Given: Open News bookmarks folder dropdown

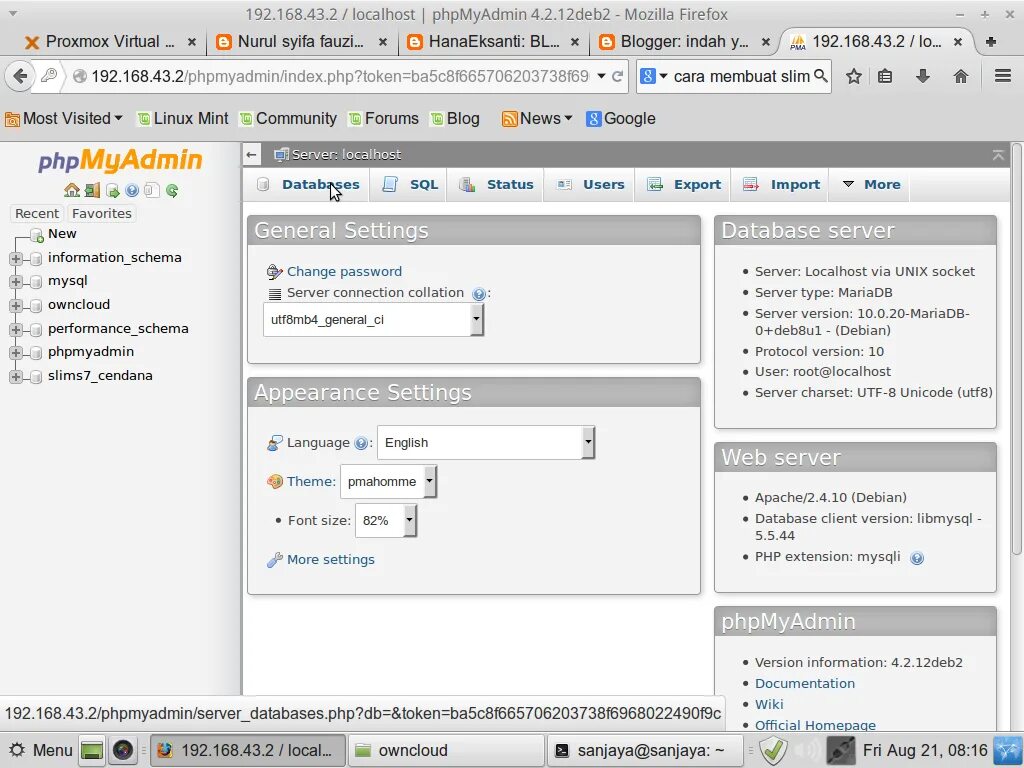Looking at the screenshot, I should click(537, 119).
